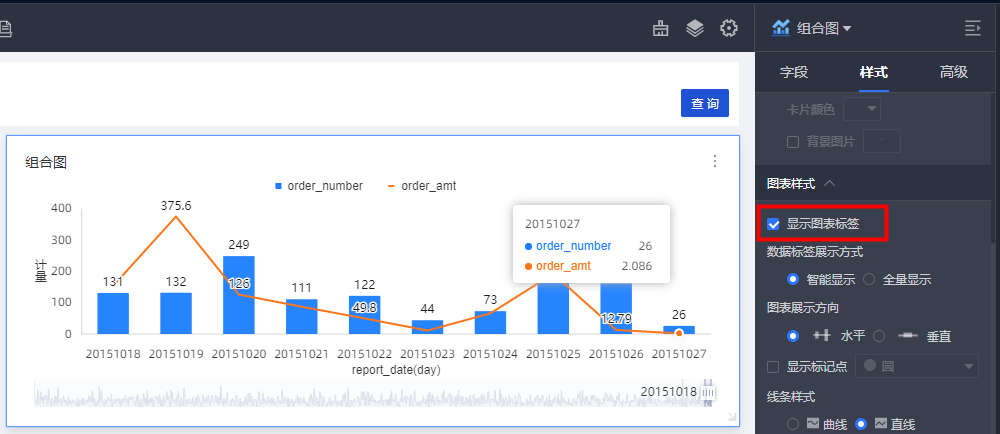The image size is (1000, 434).
Task: Collapse the right panel with top-right icon
Action: tap(972, 28)
